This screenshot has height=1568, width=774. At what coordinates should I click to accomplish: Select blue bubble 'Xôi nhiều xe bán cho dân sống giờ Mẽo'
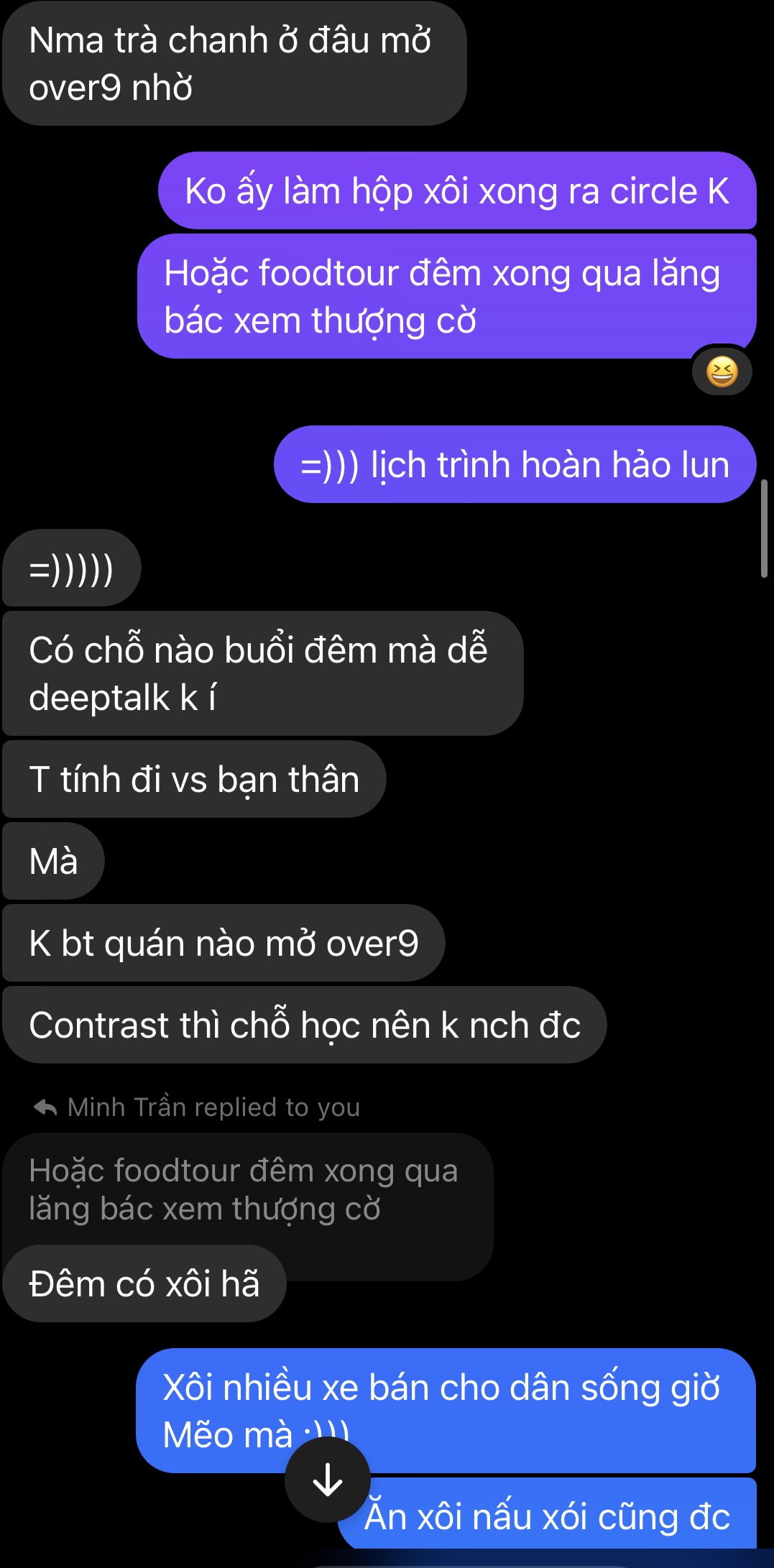pyautogui.click(x=446, y=1411)
